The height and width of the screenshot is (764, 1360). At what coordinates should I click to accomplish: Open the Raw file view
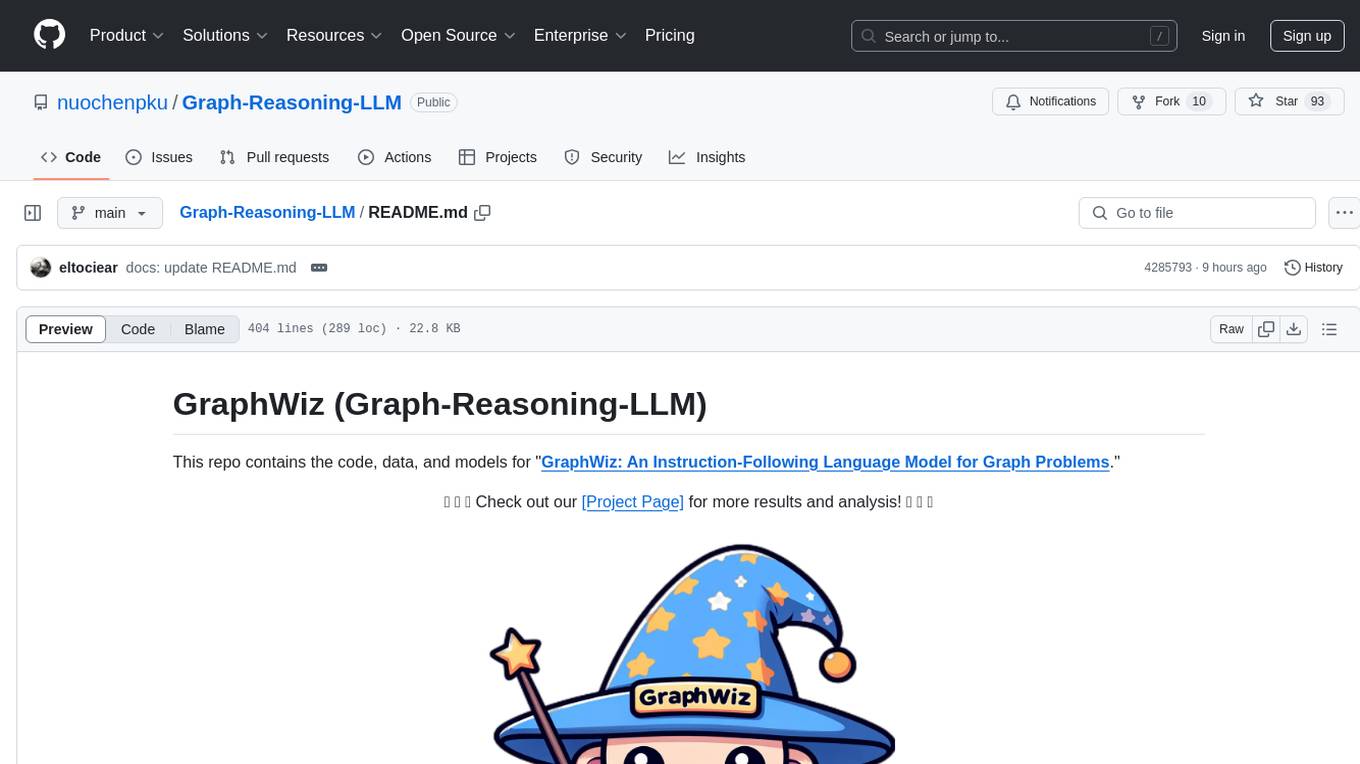tap(1231, 329)
